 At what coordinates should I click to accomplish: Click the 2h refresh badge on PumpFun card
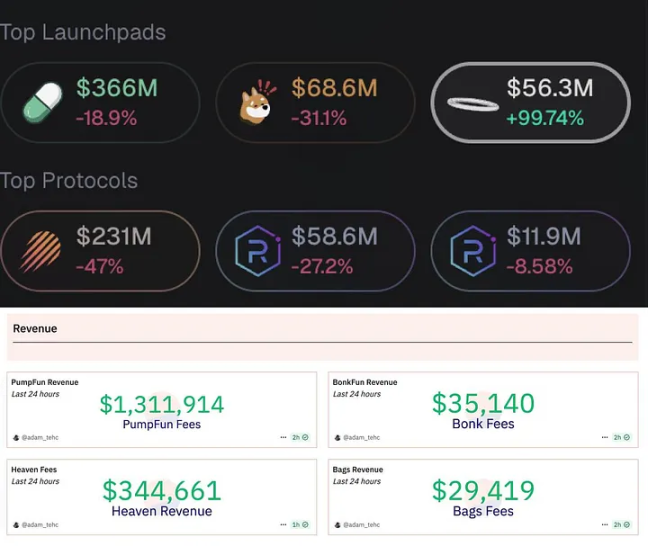300,437
